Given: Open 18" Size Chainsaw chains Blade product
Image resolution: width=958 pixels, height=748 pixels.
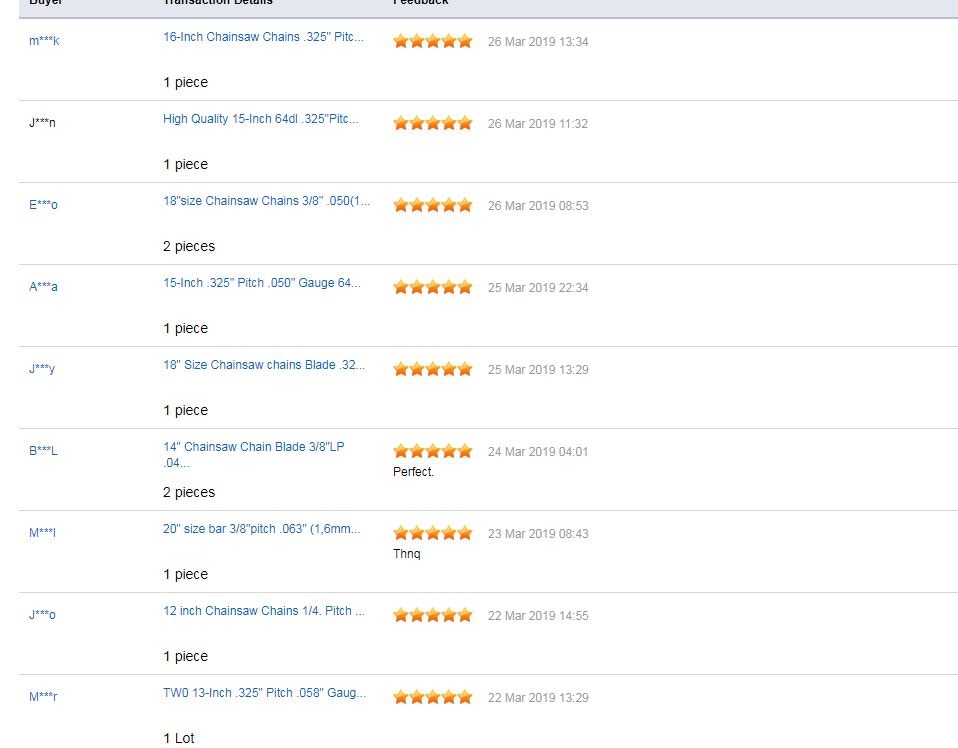Looking at the screenshot, I should 264,365.
